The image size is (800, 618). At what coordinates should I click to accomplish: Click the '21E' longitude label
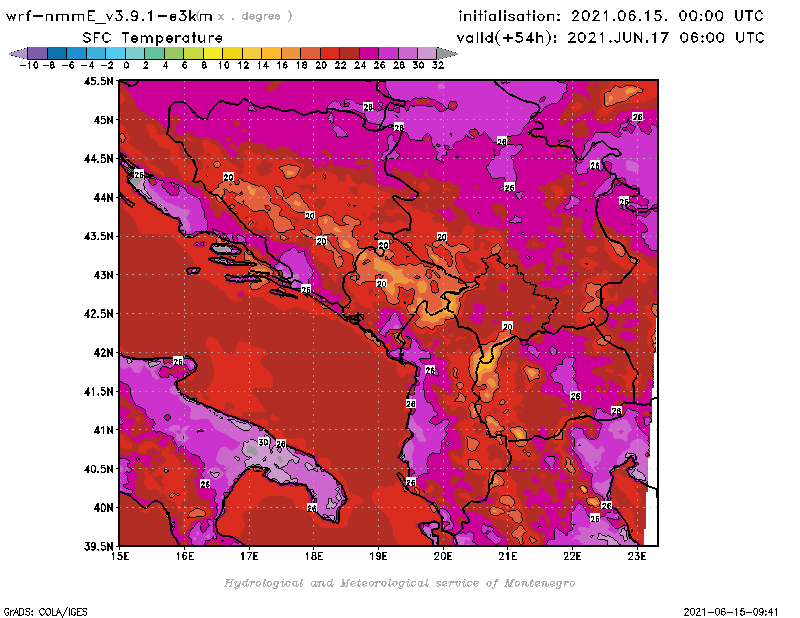tap(508, 556)
